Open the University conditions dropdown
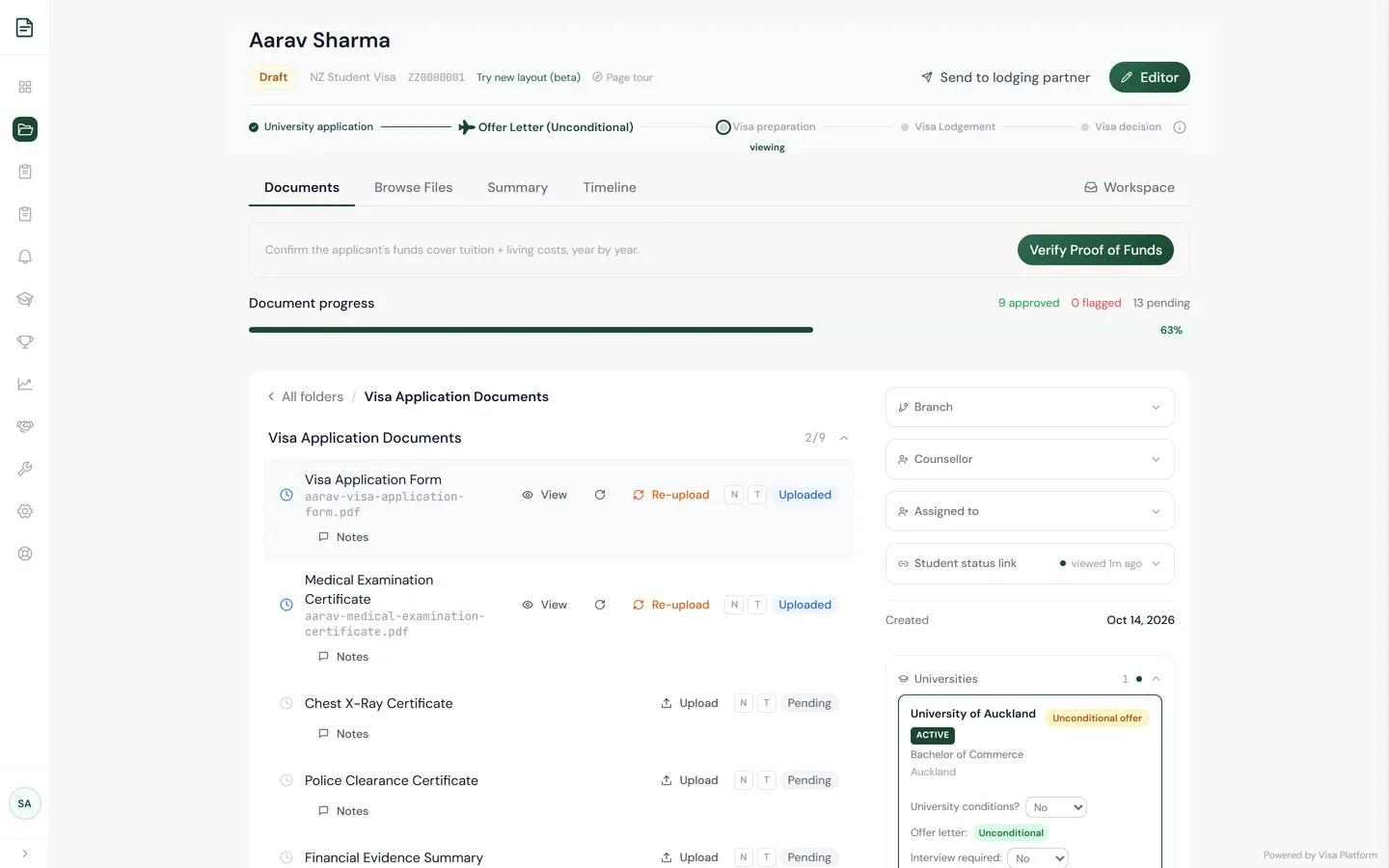Image resolution: width=1389 pixels, height=868 pixels. (1056, 807)
